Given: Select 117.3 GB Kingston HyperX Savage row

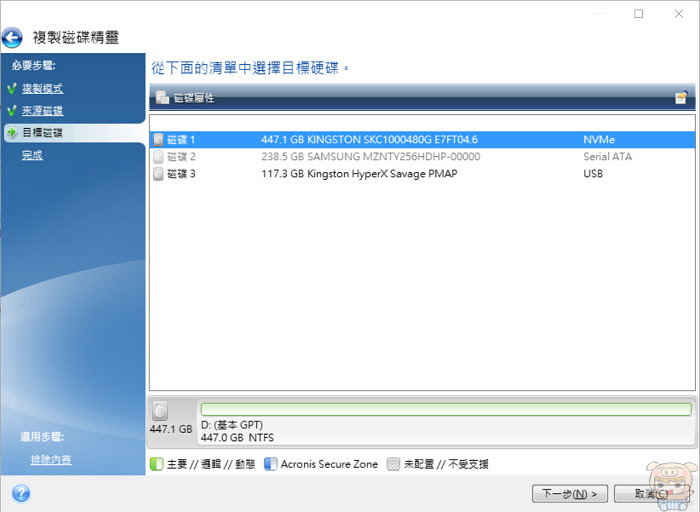Looking at the screenshot, I should tap(422, 174).
